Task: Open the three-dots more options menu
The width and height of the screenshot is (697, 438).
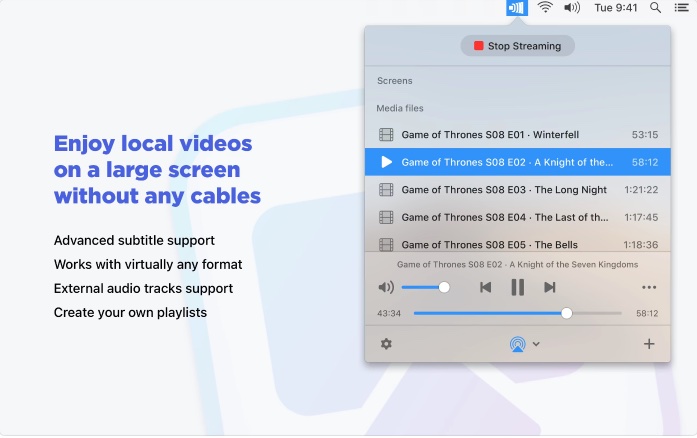Action: point(649,288)
